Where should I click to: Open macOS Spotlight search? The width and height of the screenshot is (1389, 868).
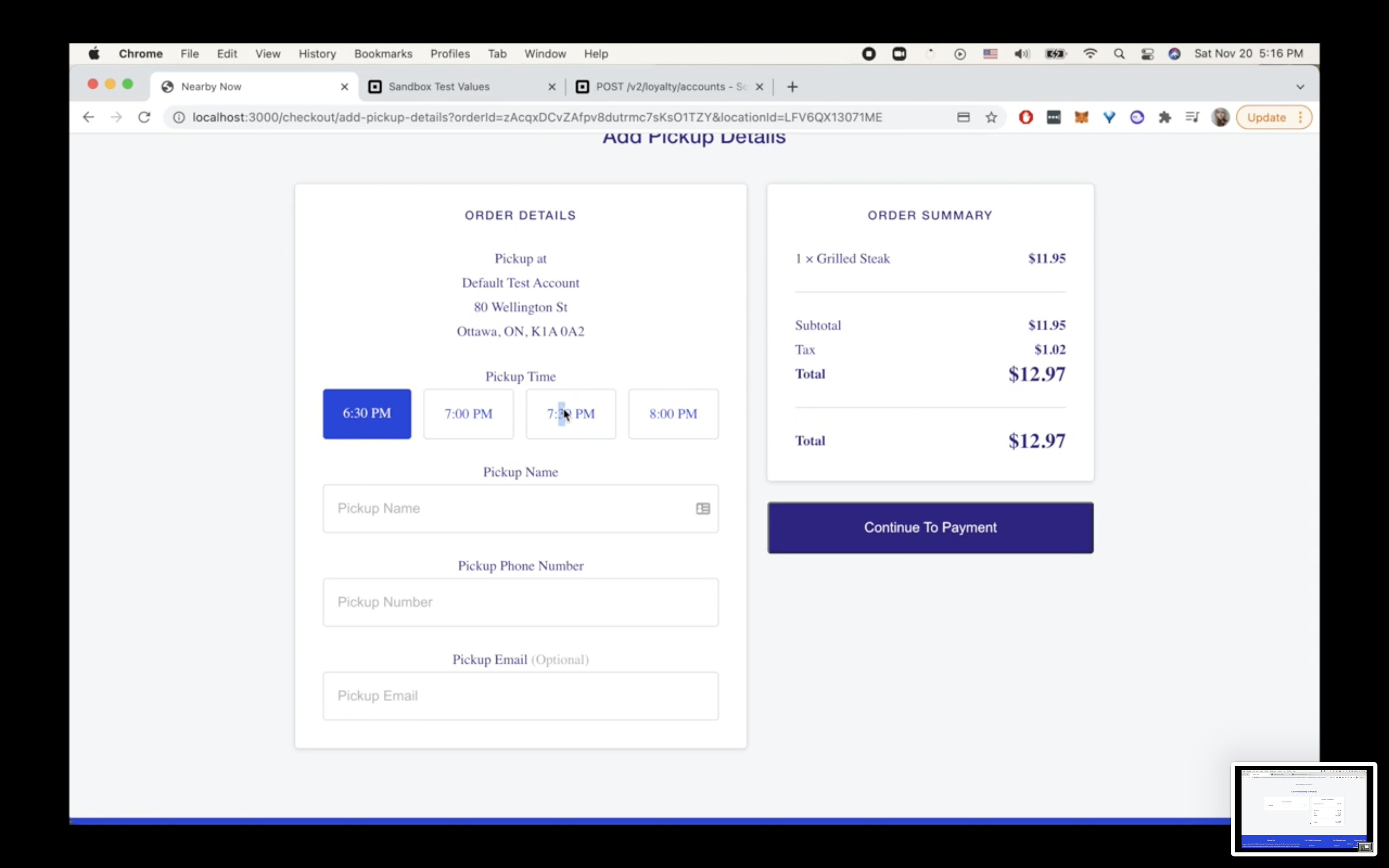(x=1118, y=54)
